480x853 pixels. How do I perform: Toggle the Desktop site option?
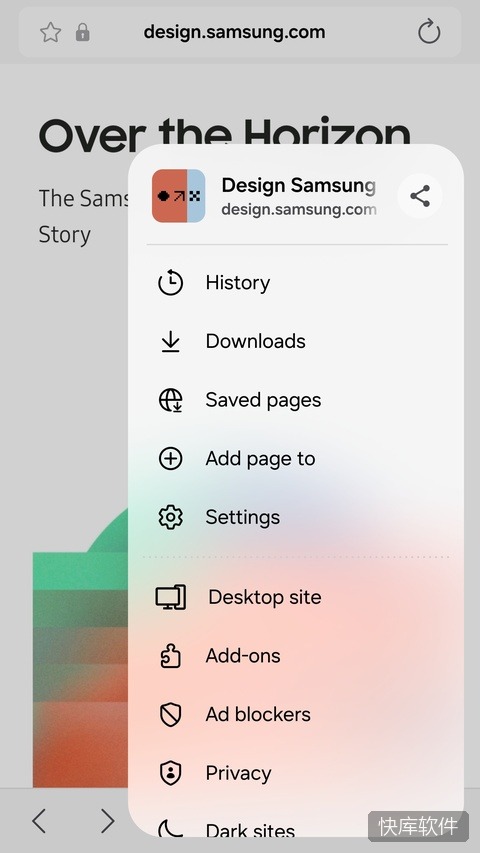coord(296,597)
